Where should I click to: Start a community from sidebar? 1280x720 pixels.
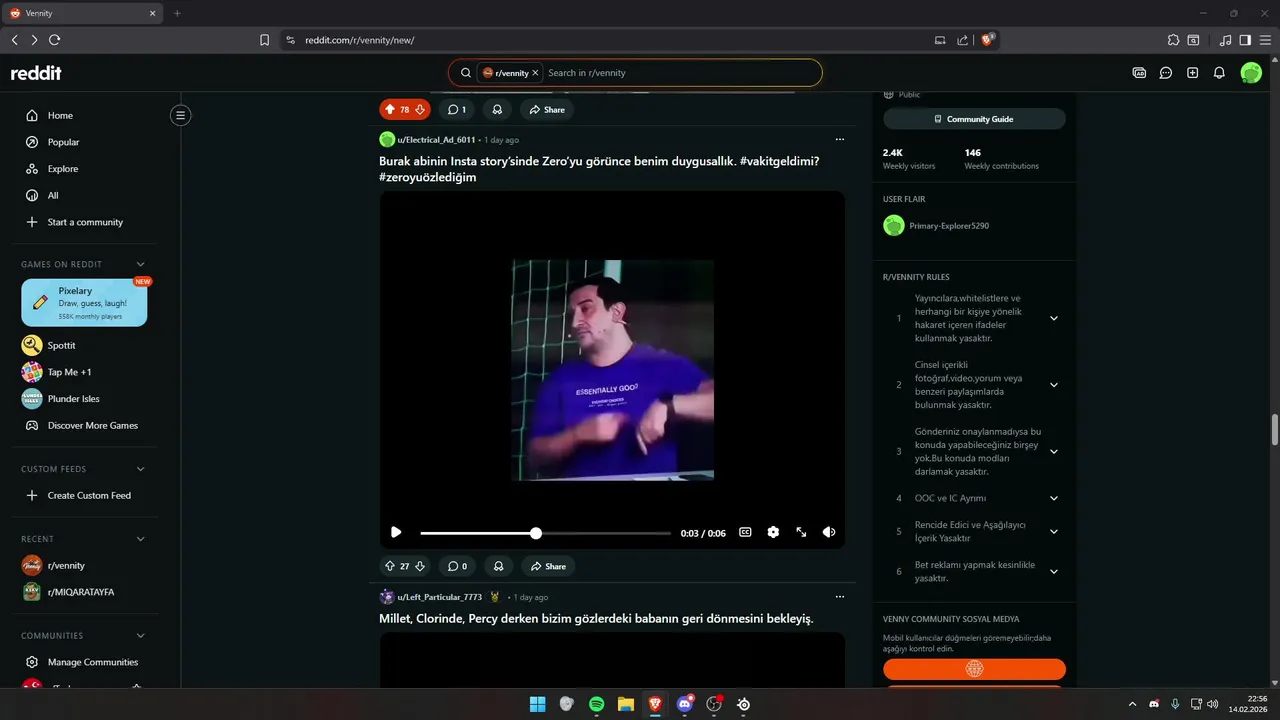pyautogui.click(x=84, y=222)
